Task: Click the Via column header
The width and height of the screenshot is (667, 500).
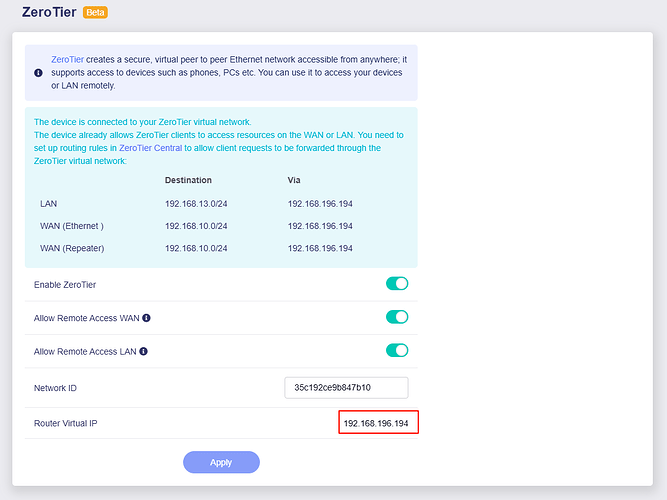Action: click(294, 180)
